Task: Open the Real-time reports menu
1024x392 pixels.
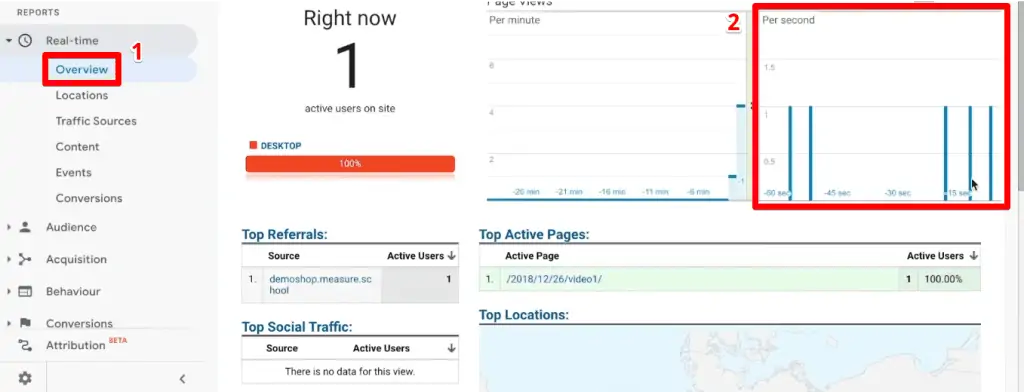Action: [x=72, y=41]
